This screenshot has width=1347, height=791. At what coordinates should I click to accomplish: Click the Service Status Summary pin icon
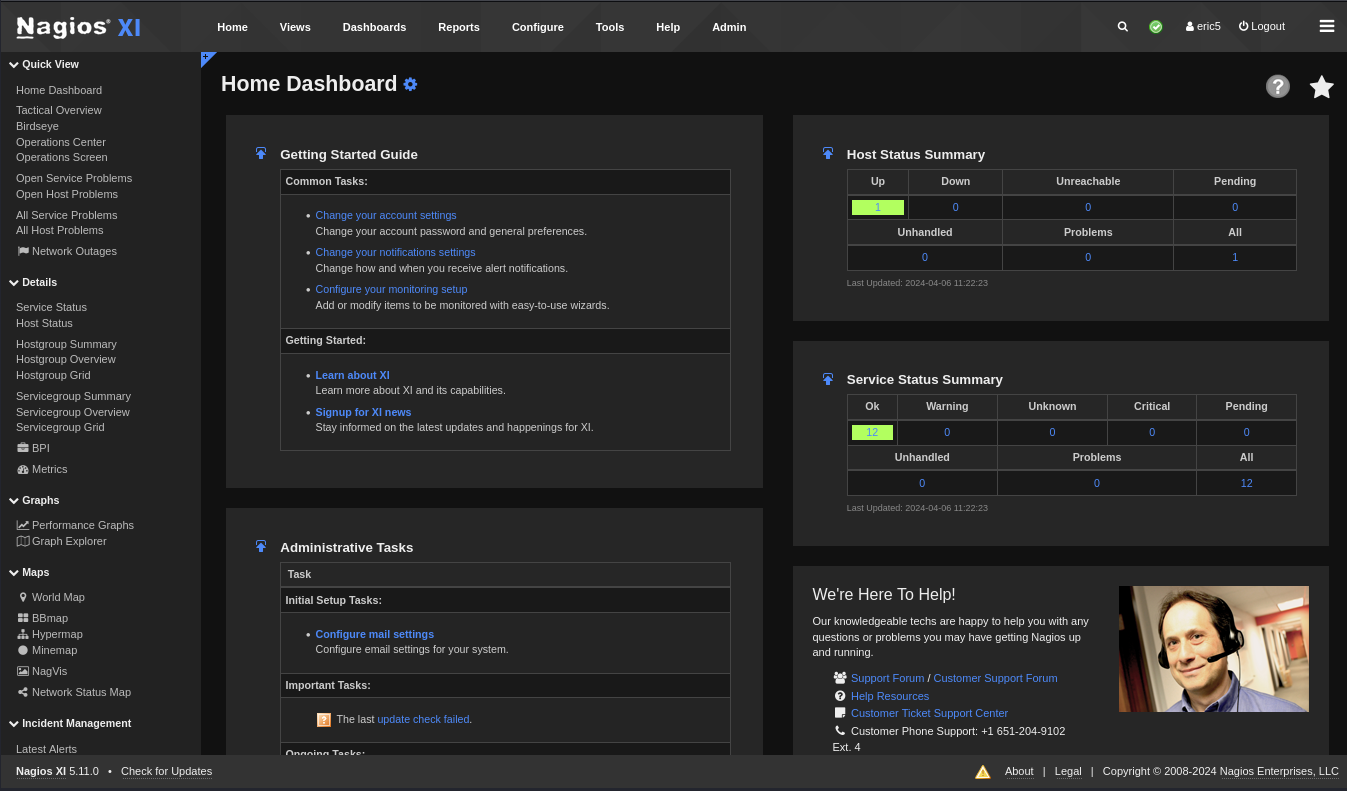[x=828, y=379]
